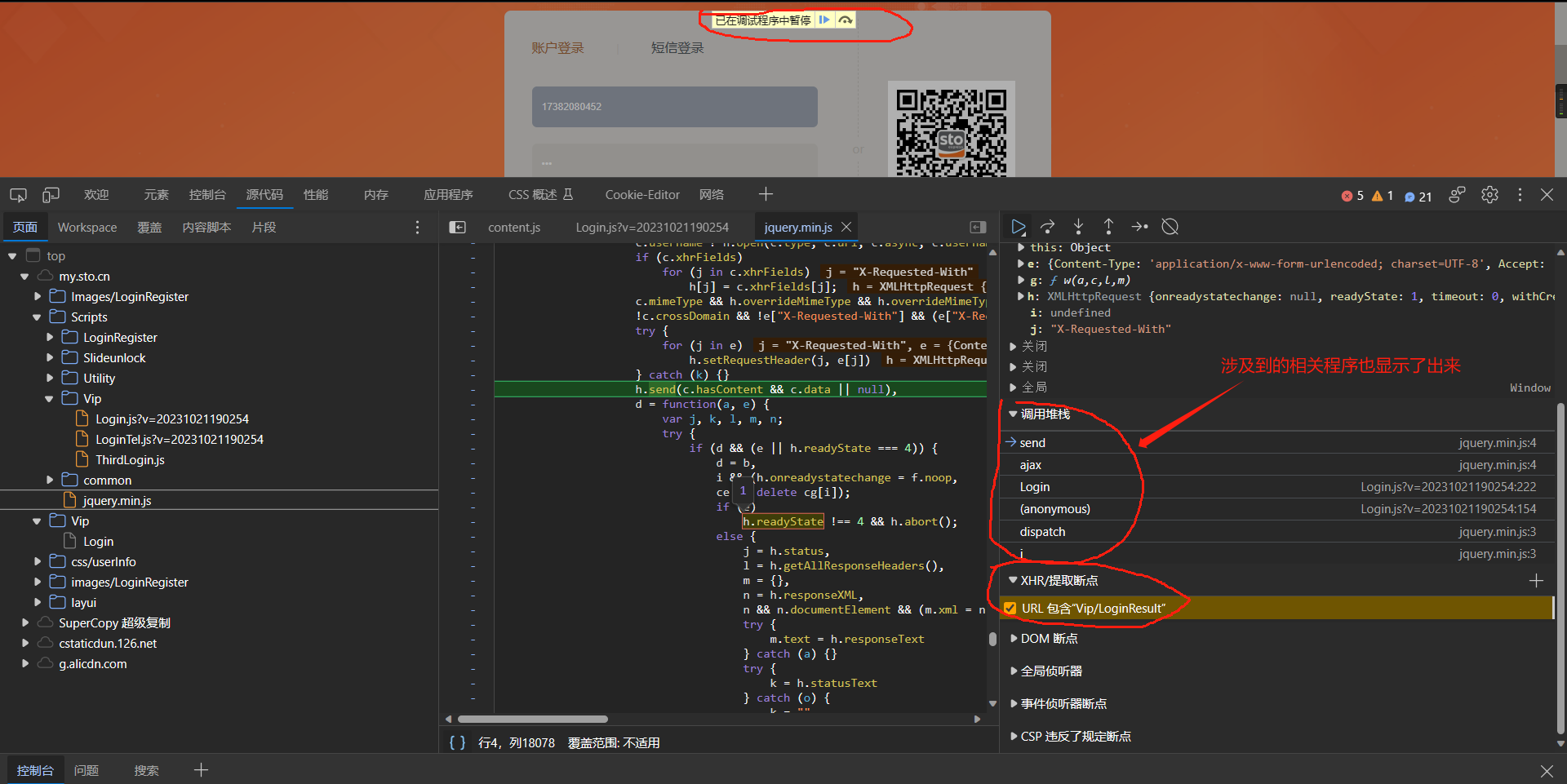Select jquery.min.js in file tree
The width and height of the screenshot is (1567, 784).
[x=117, y=501]
